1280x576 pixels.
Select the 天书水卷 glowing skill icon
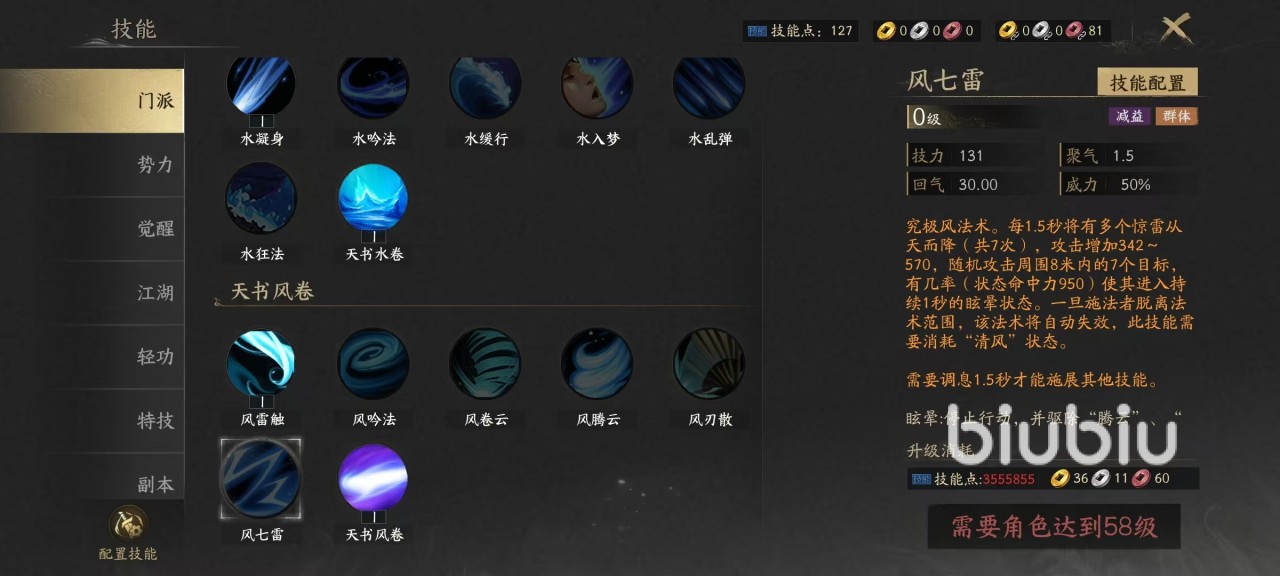(373, 198)
